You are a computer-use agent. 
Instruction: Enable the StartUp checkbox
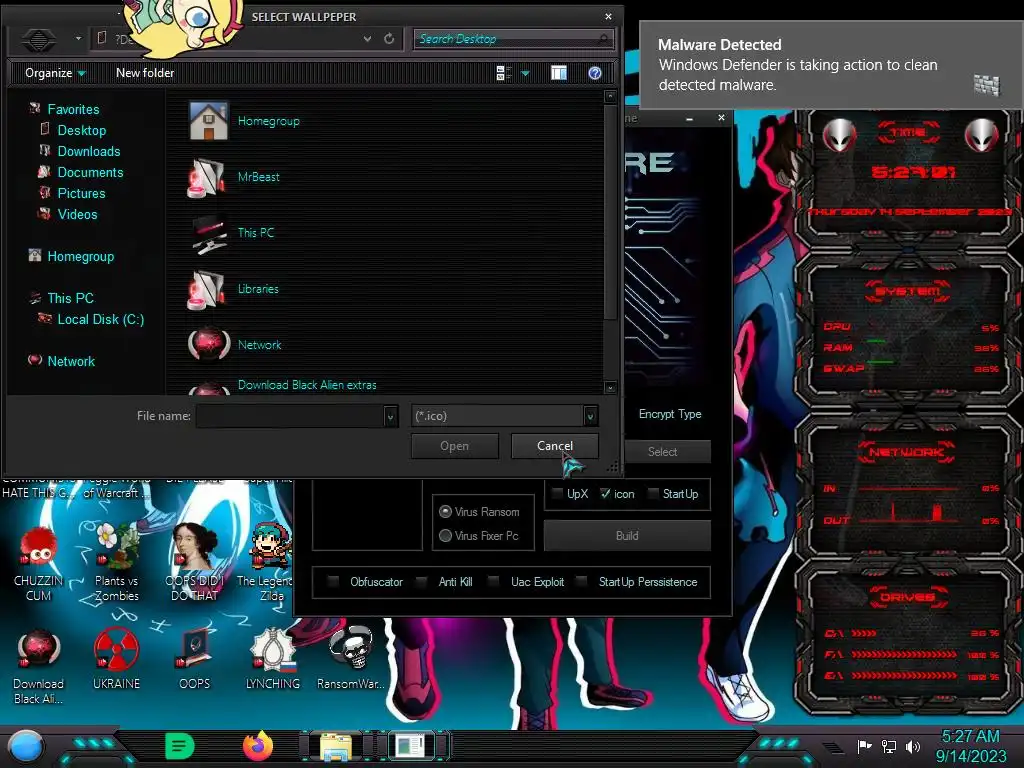pos(653,494)
